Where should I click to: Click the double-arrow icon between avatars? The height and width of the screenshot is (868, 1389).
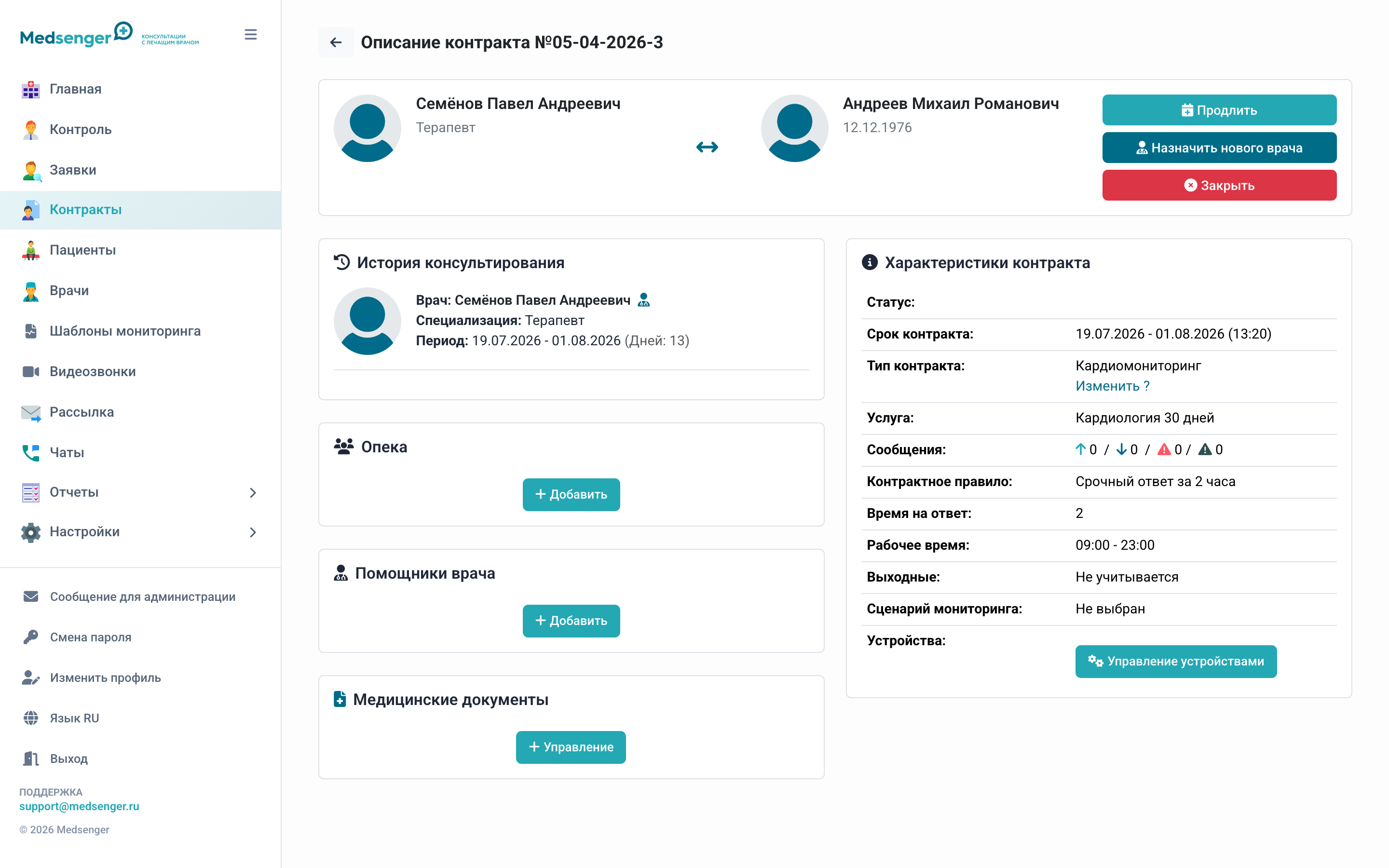[x=707, y=147]
